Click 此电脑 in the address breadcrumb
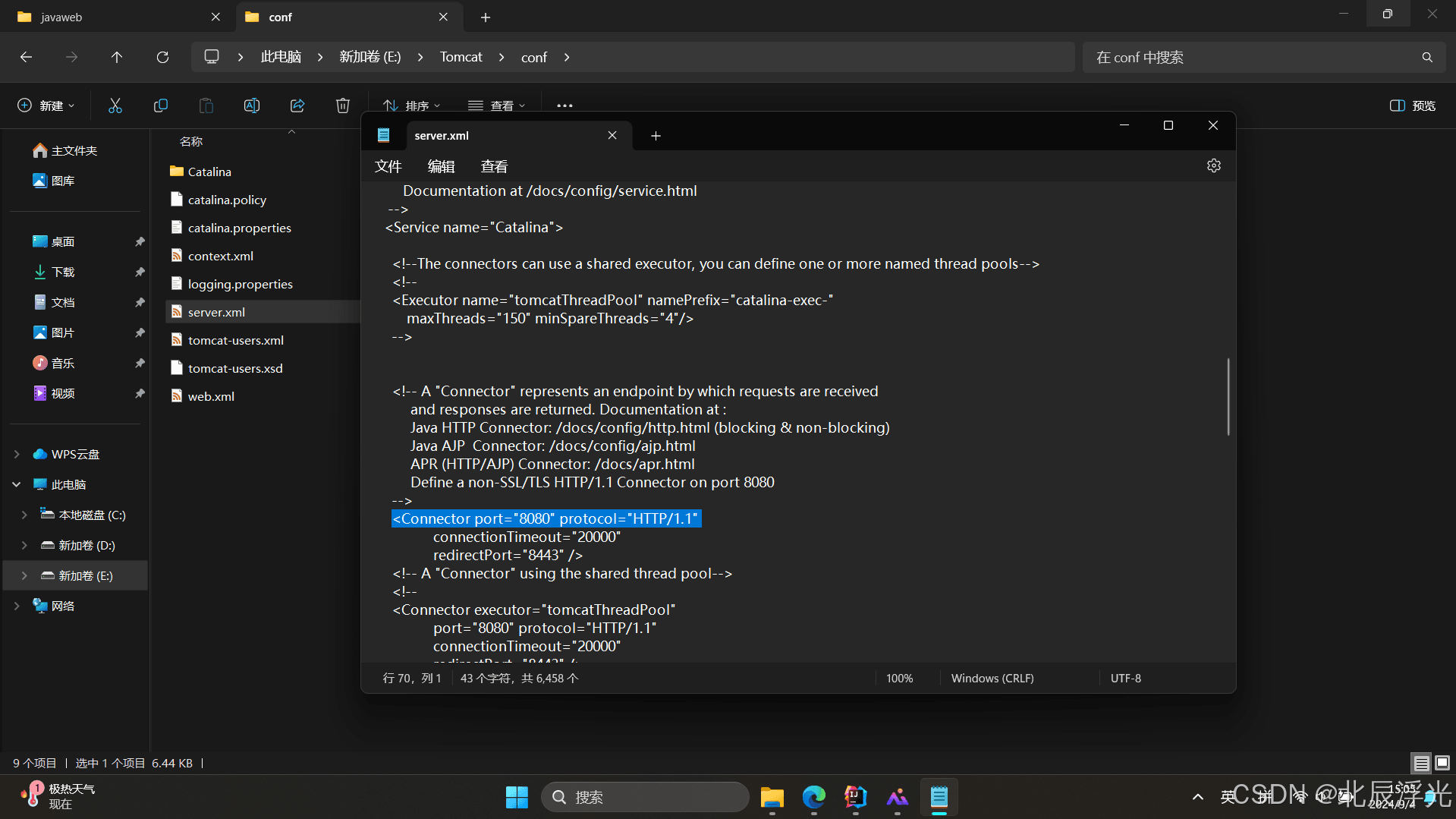The image size is (1456, 819). point(281,57)
